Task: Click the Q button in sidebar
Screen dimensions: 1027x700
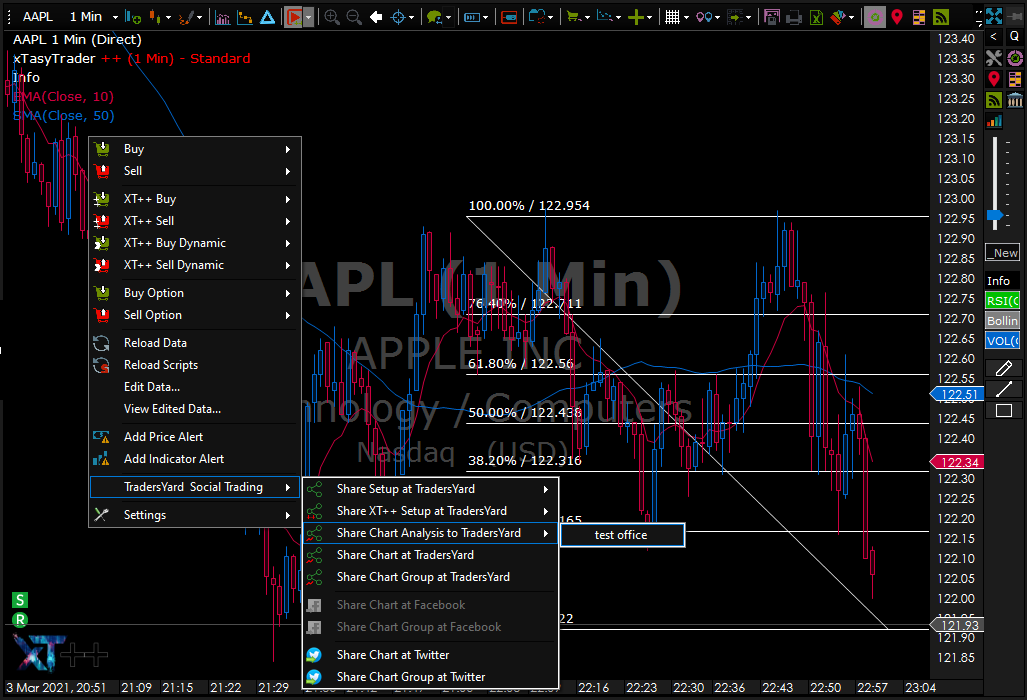Action: [1015, 37]
